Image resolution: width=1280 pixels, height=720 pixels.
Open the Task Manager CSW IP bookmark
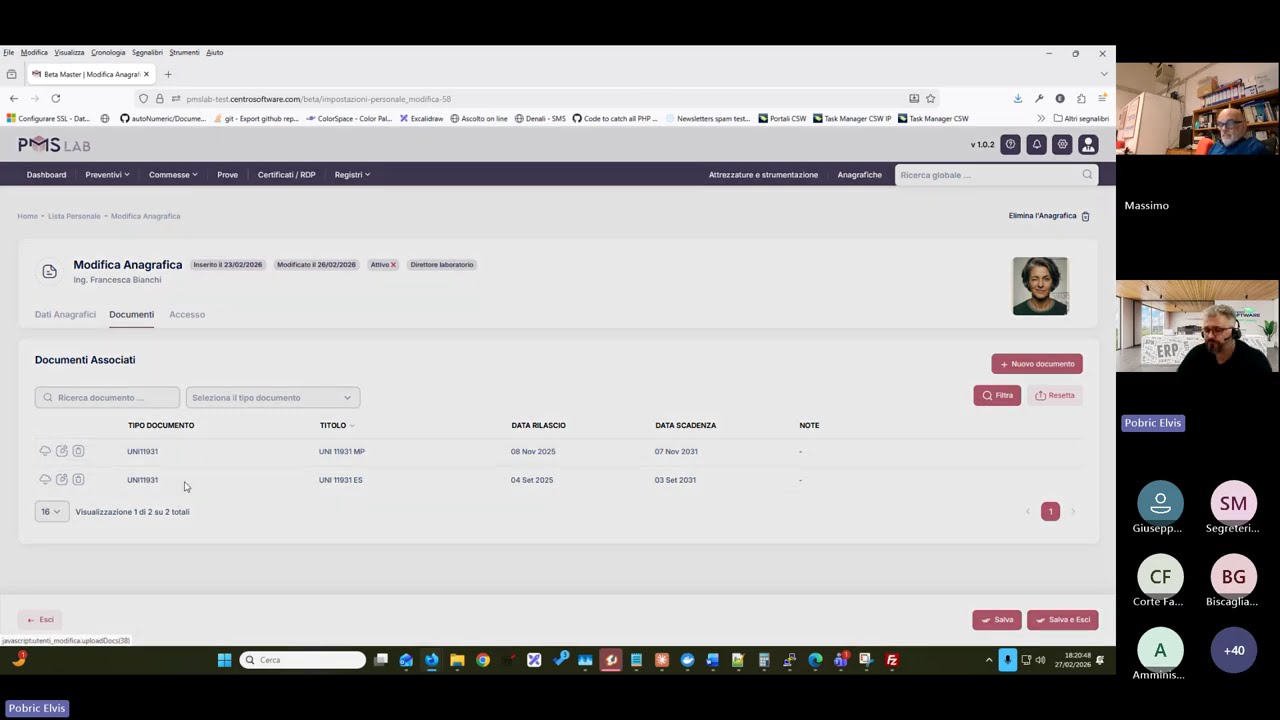[851, 118]
